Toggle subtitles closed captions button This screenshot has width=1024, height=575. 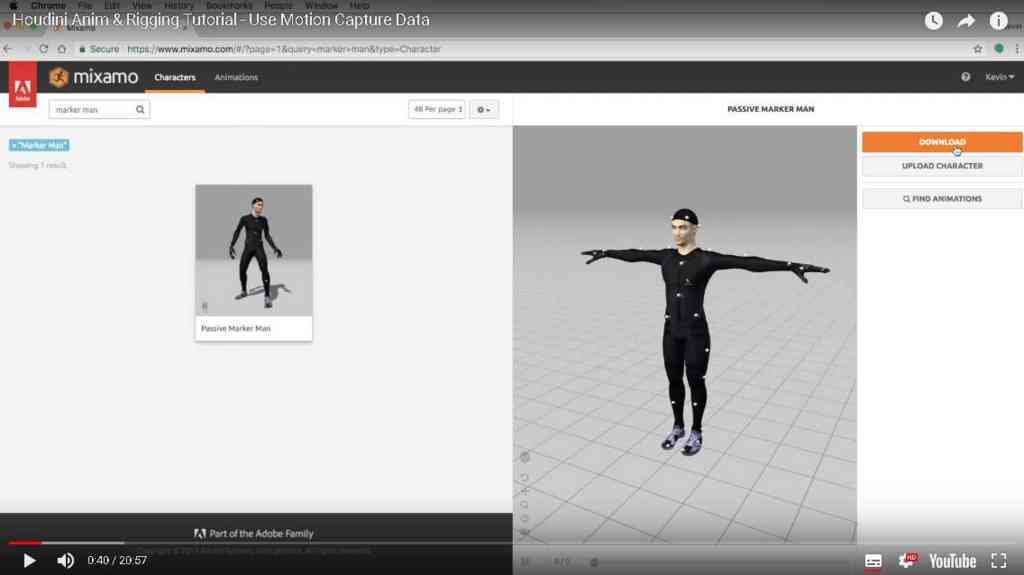(x=873, y=561)
